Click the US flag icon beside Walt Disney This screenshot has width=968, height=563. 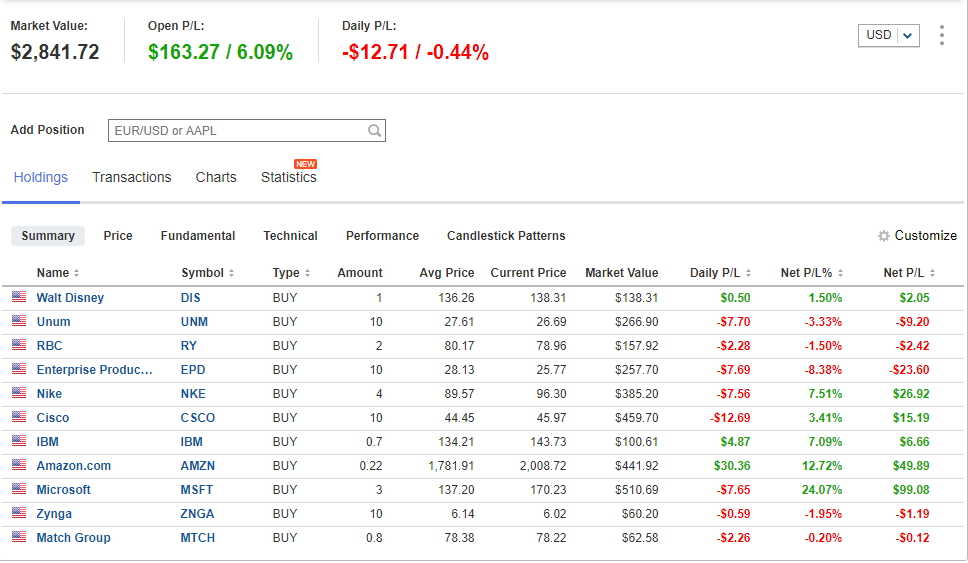pos(19,297)
